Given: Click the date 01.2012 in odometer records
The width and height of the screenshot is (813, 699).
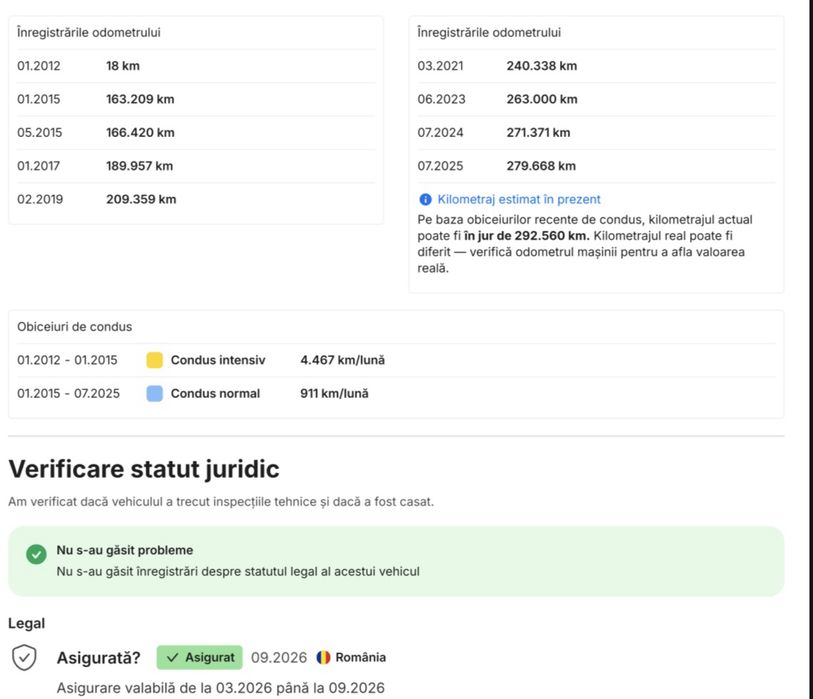Looking at the screenshot, I should pos(38,66).
